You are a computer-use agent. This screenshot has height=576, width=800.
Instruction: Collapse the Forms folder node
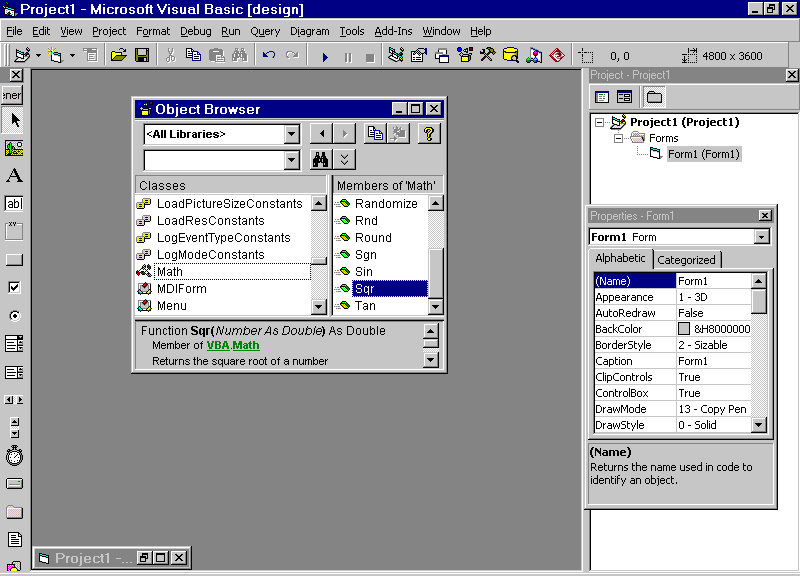[618, 138]
